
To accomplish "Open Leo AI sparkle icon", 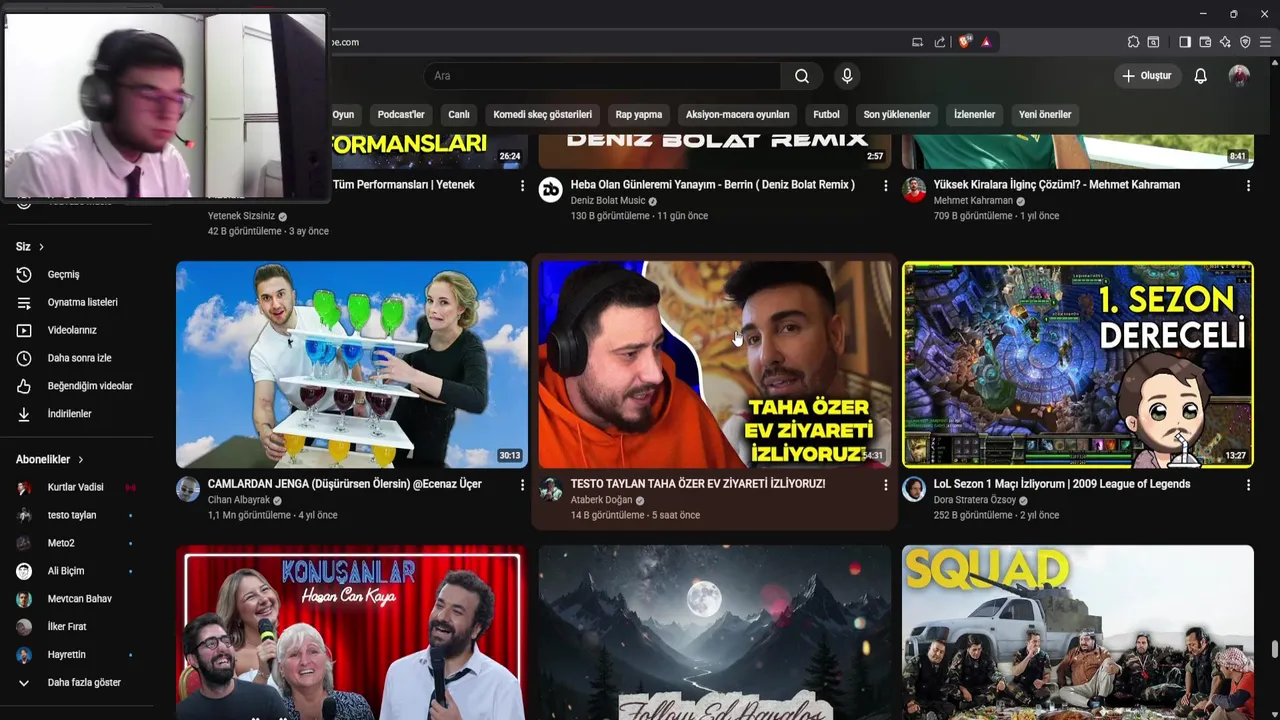I will click(x=1225, y=42).
